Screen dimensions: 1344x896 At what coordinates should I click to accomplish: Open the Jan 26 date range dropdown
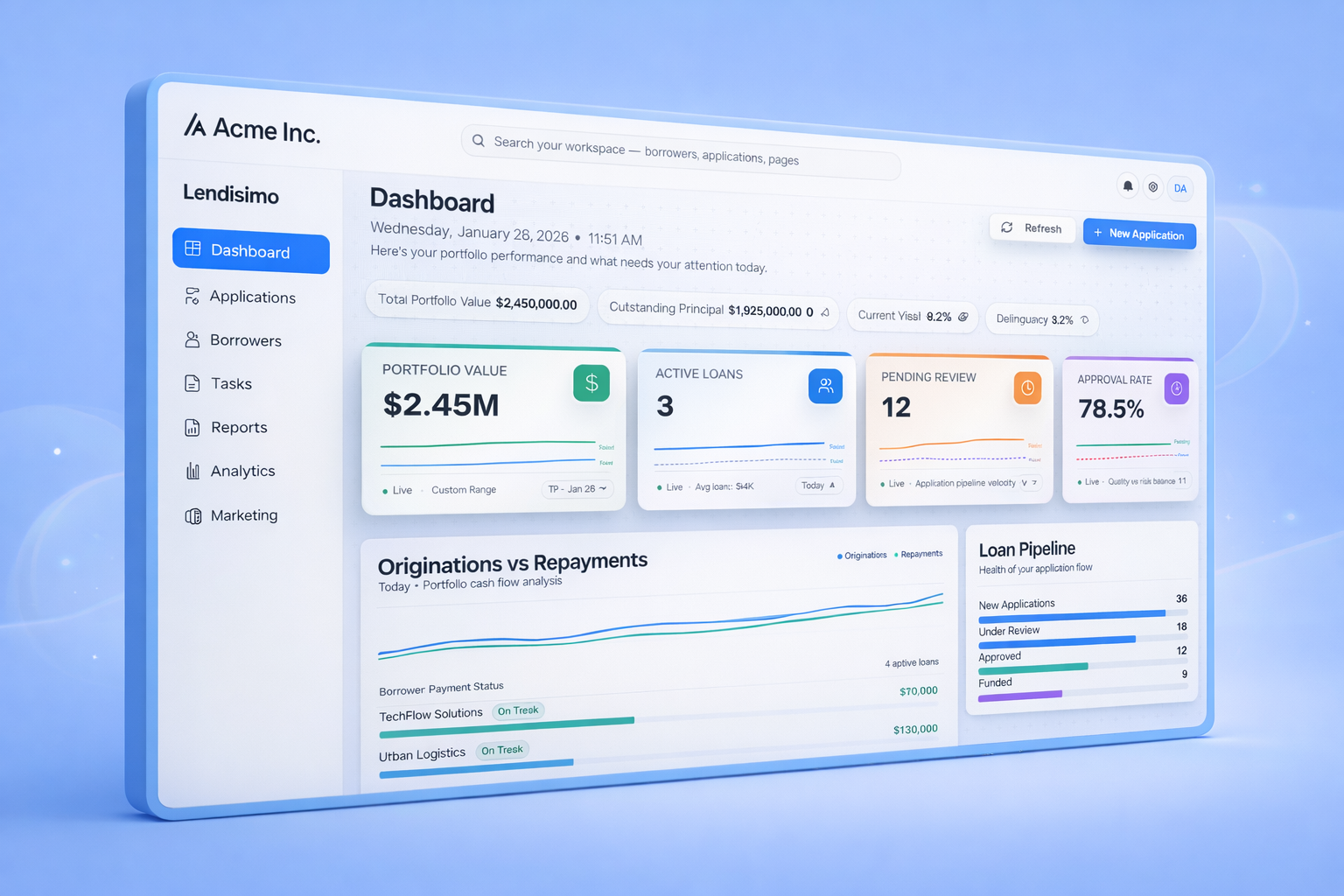pos(577,489)
